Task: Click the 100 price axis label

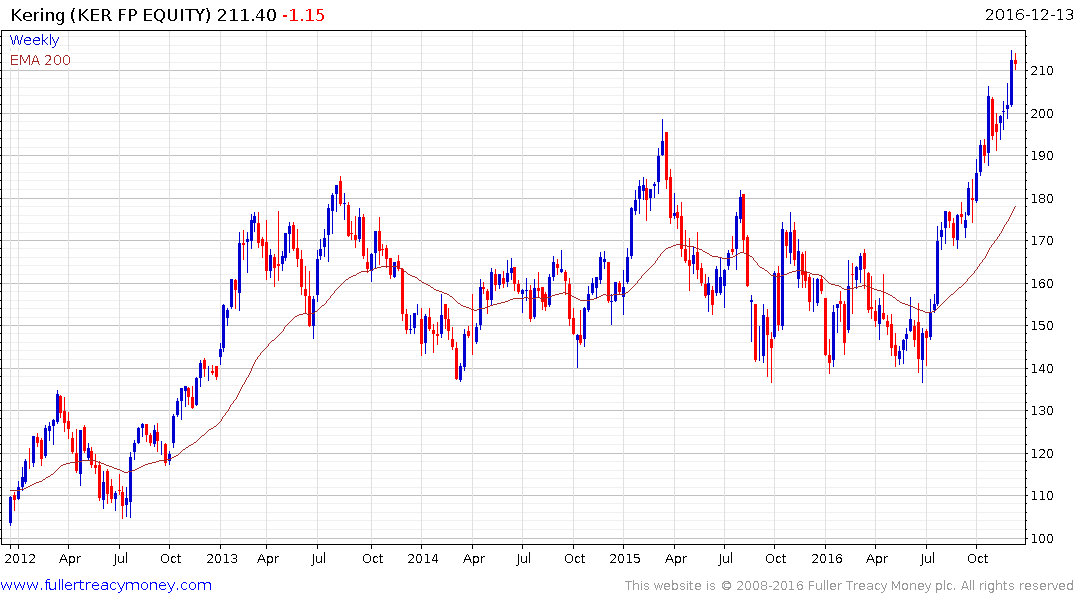Action: tap(1041, 538)
